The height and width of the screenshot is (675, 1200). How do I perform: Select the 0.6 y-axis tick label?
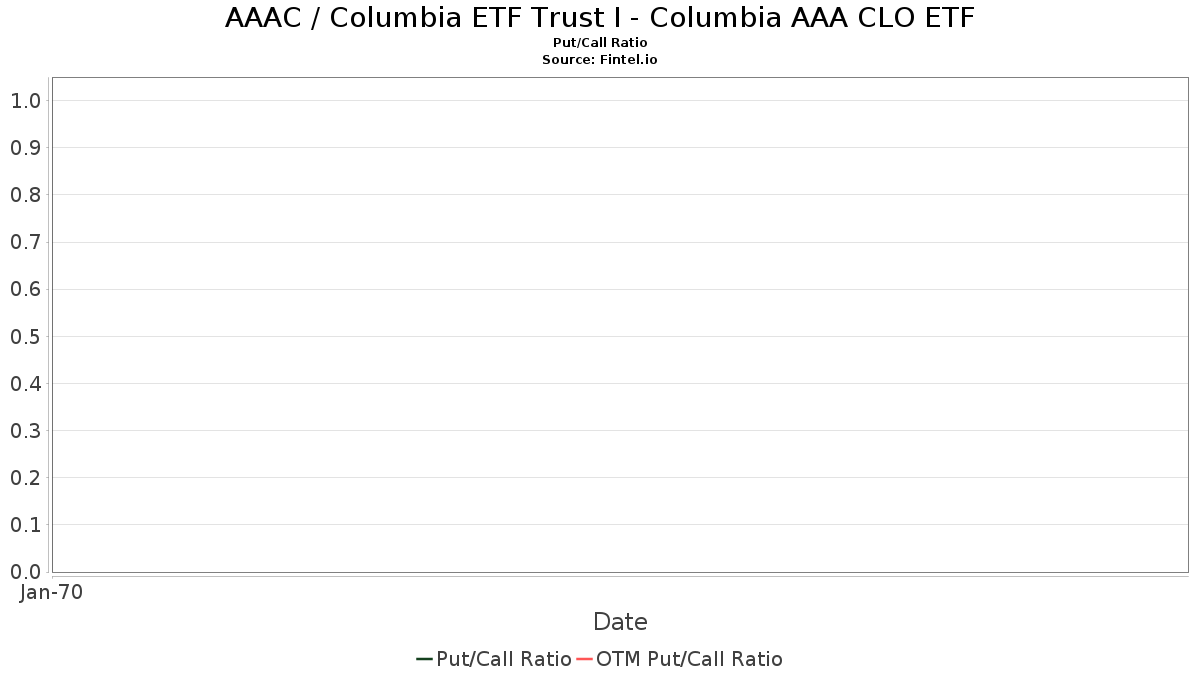26,289
